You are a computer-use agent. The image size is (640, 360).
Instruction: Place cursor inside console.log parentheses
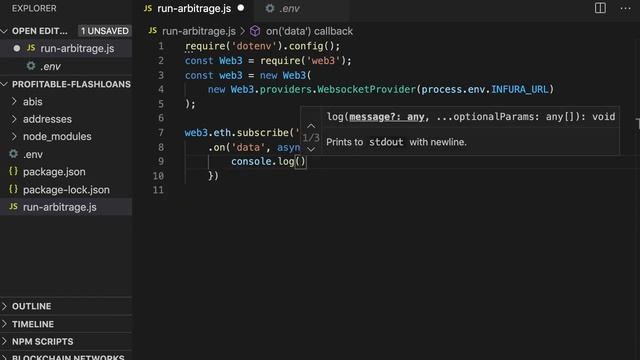(x=300, y=162)
